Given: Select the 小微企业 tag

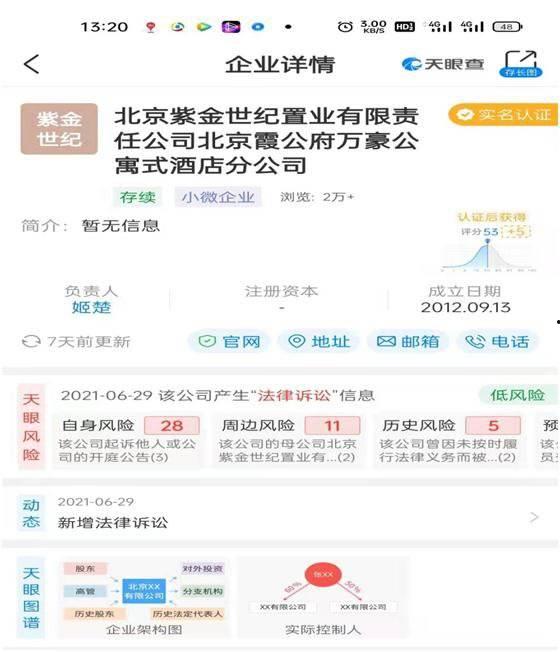Looking at the screenshot, I should click(x=218, y=197).
